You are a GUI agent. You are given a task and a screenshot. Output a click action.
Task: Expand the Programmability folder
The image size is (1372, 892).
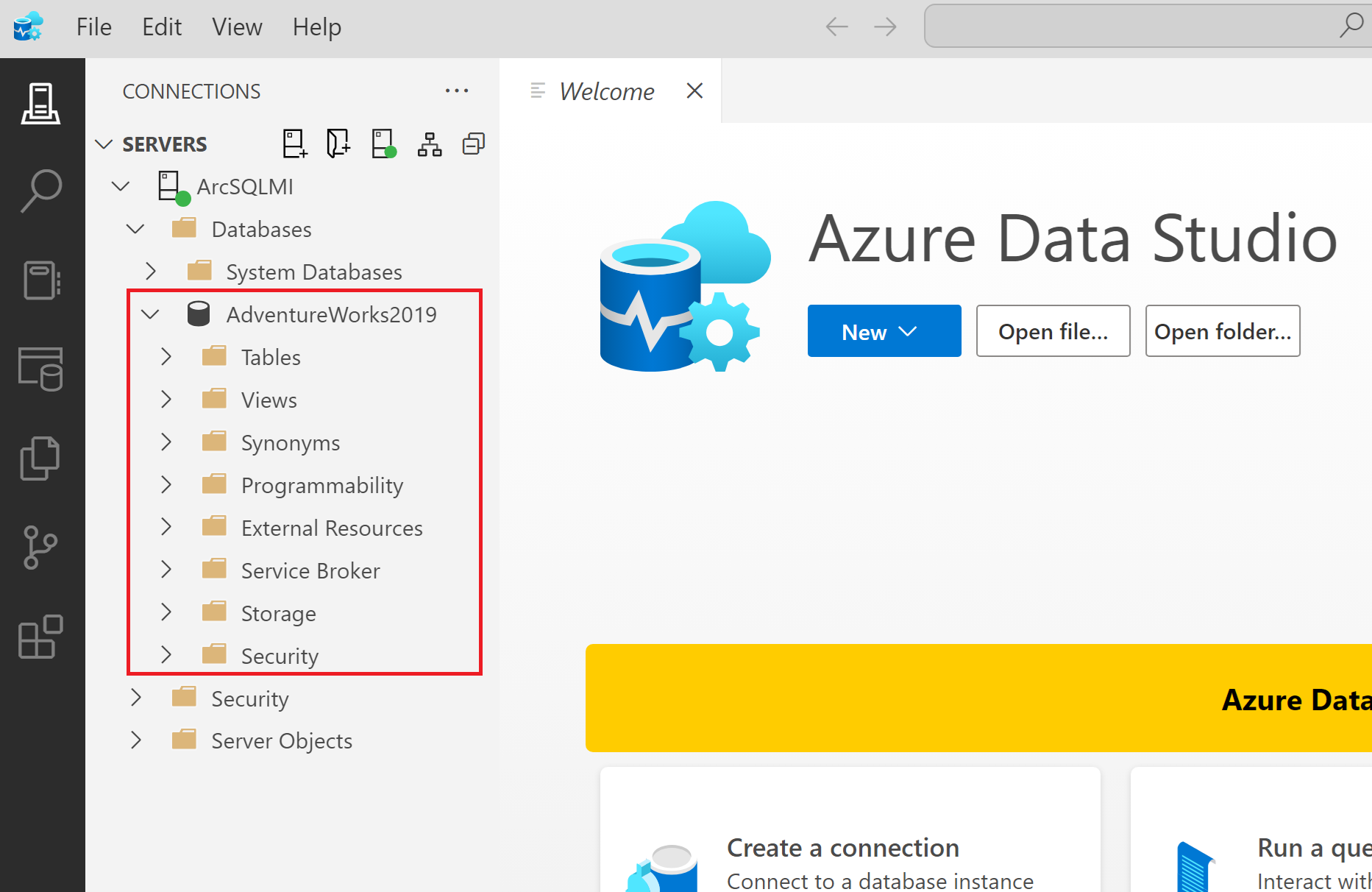(166, 485)
